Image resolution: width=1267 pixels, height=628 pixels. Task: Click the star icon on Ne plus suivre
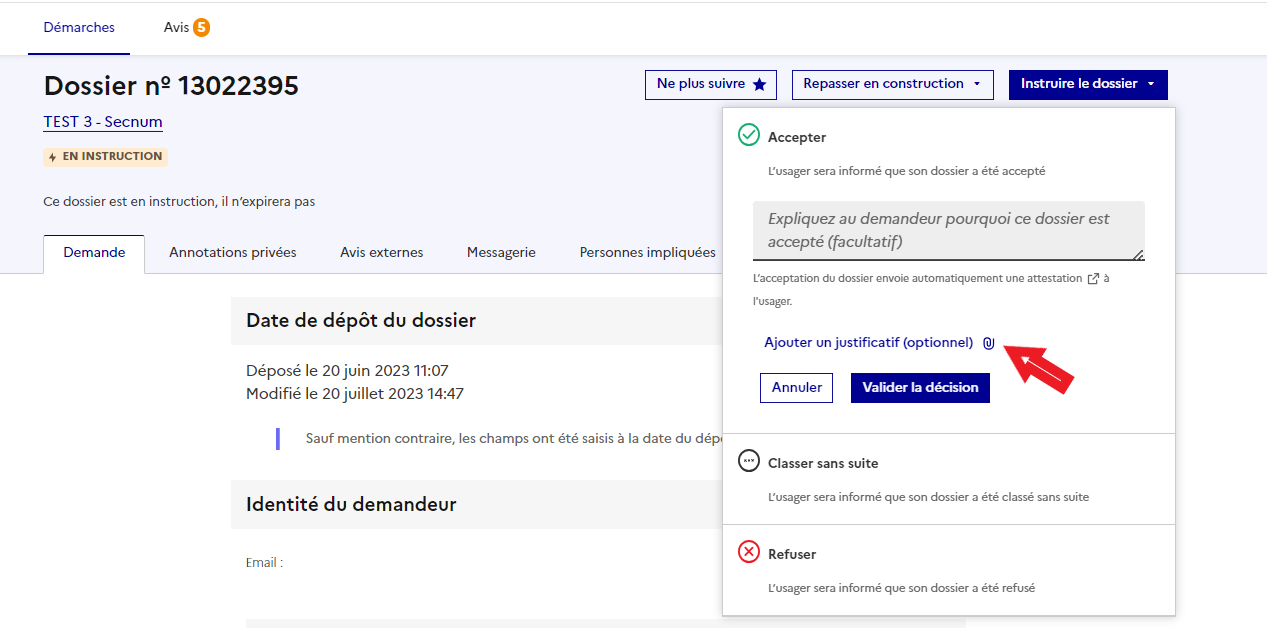coord(759,85)
